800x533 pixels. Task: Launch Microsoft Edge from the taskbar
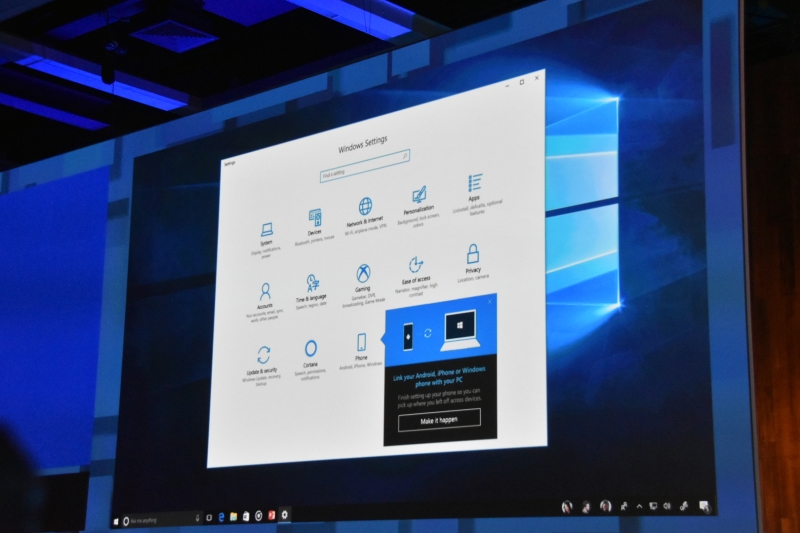(x=221, y=517)
